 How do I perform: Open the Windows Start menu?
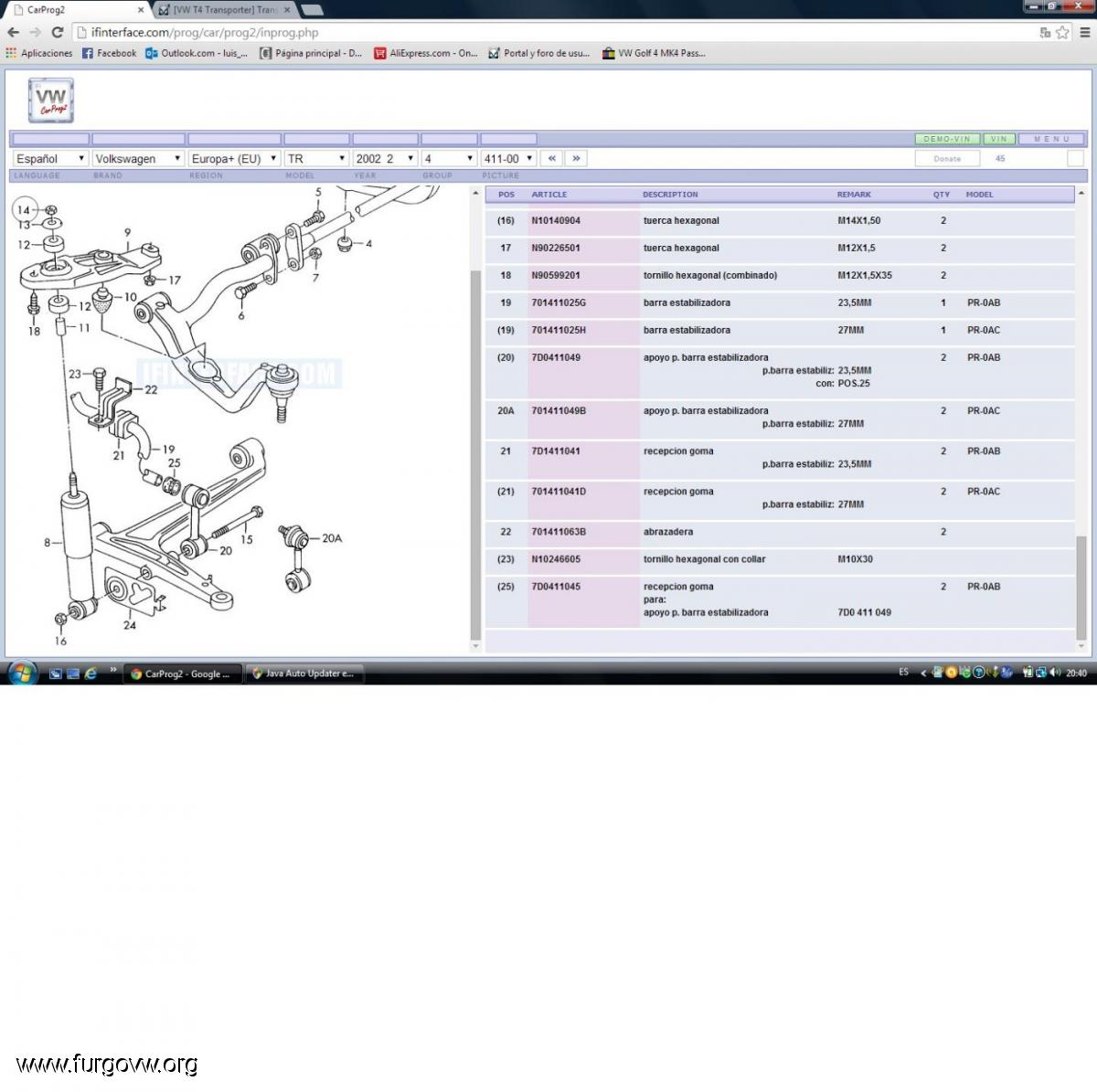point(21,673)
